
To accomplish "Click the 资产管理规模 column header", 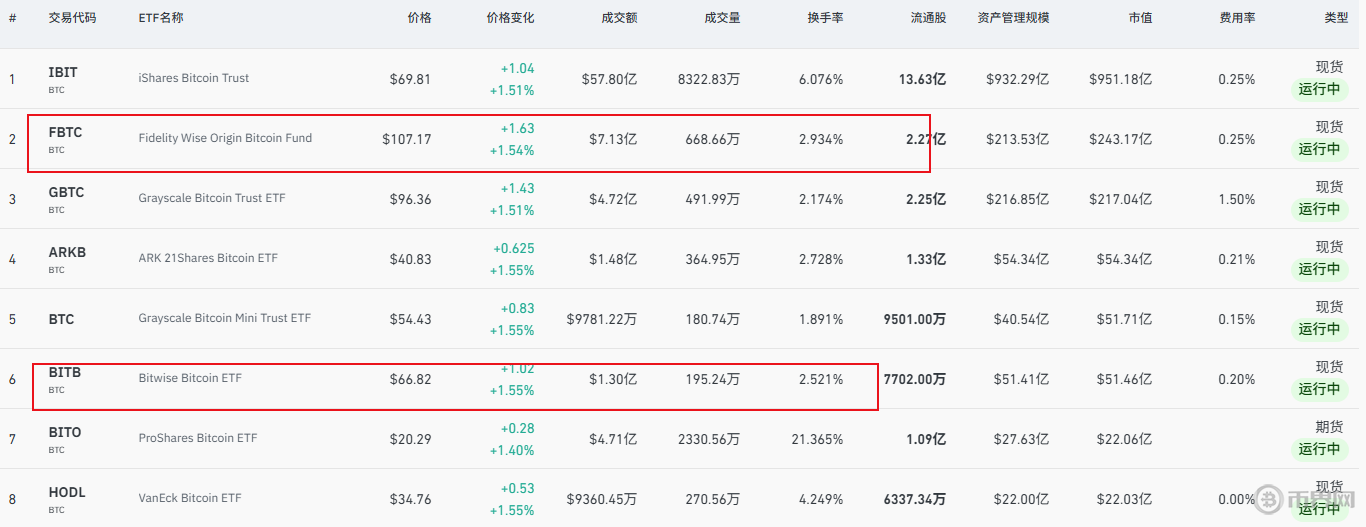I will point(1013,18).
